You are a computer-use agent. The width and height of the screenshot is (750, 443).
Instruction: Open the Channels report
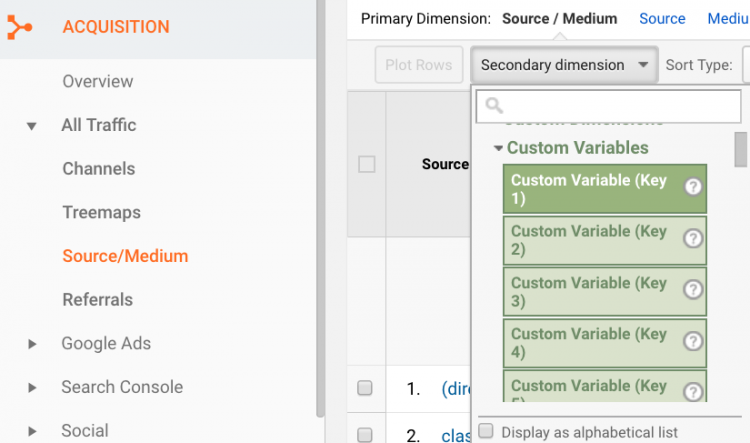click(x=98, y=169)
